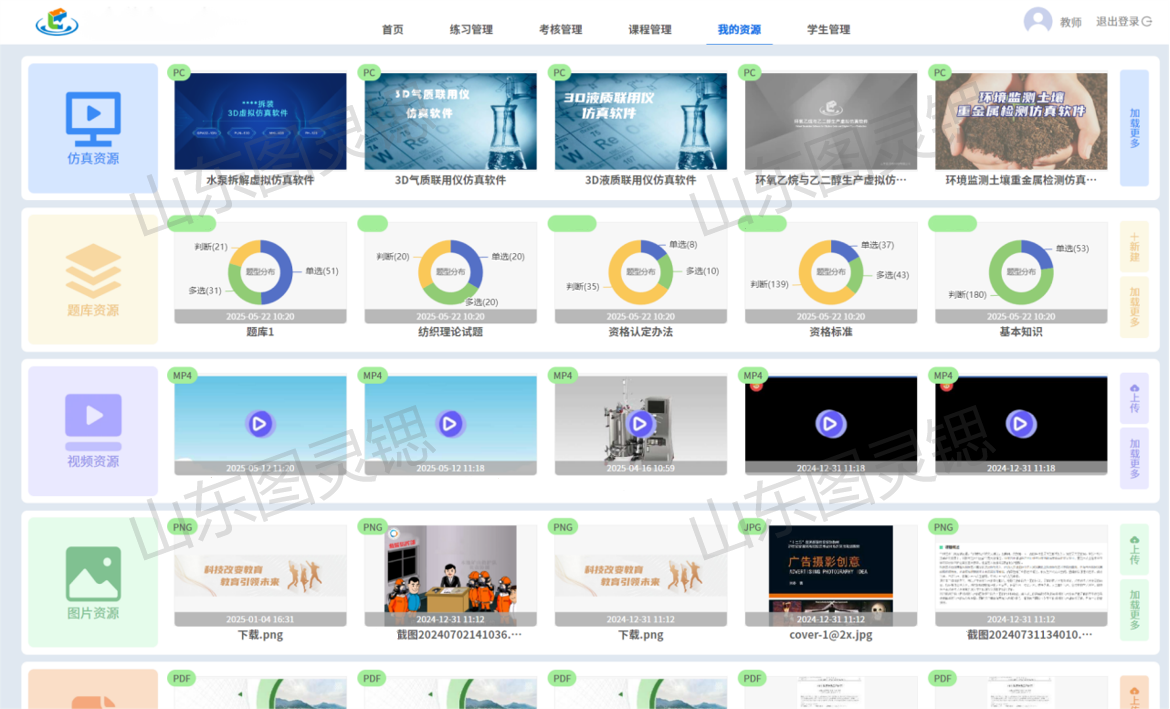Play the bioreactor equipment video
Screen dimensions: 1170x709
coord(640,424)
